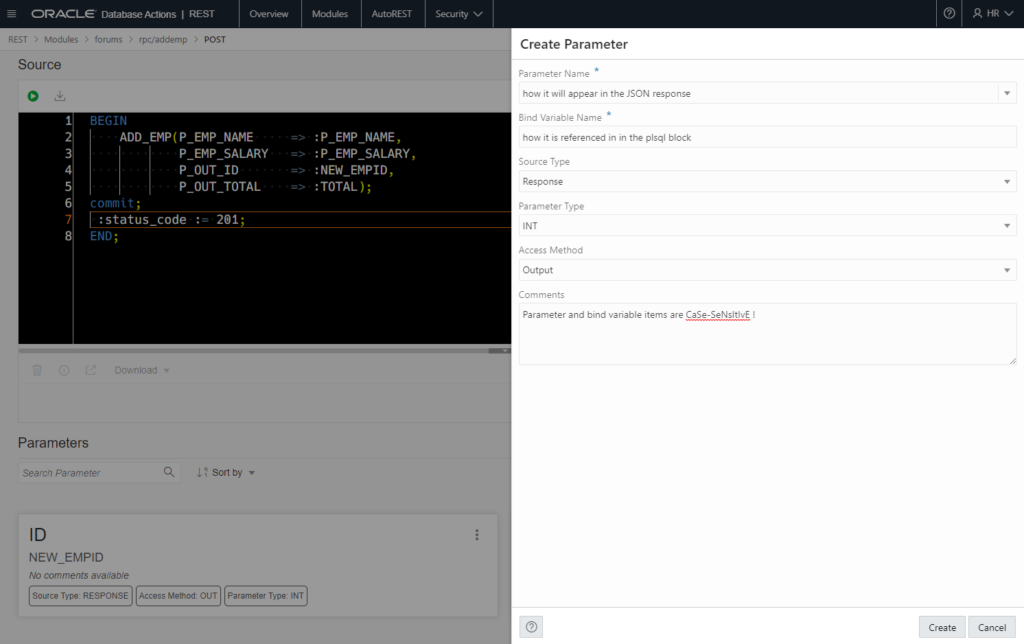Click the Create button
This screenshot has width=1024, height=644.
941,627
